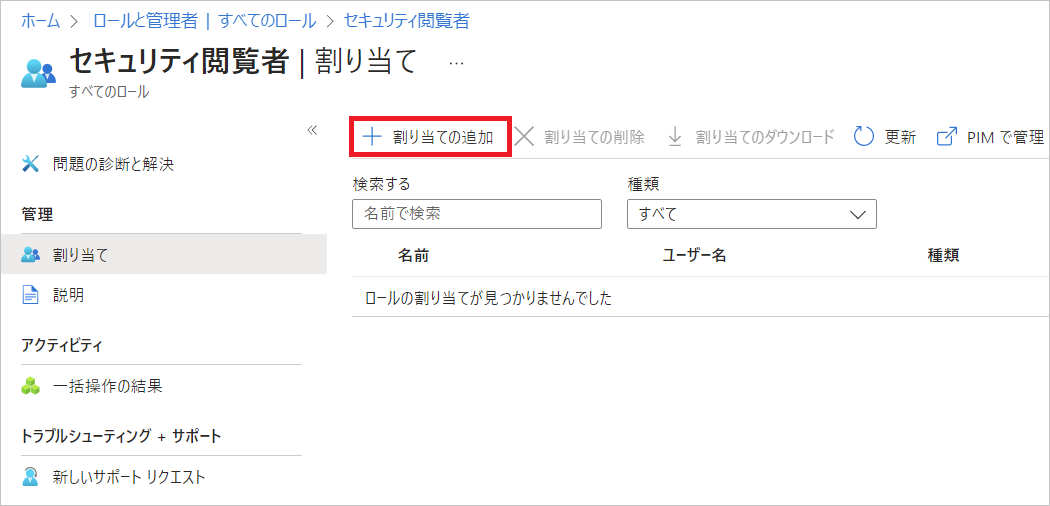Click PIM で管理 label
Screen dimensions: 1050x506
click(1005, 137)
